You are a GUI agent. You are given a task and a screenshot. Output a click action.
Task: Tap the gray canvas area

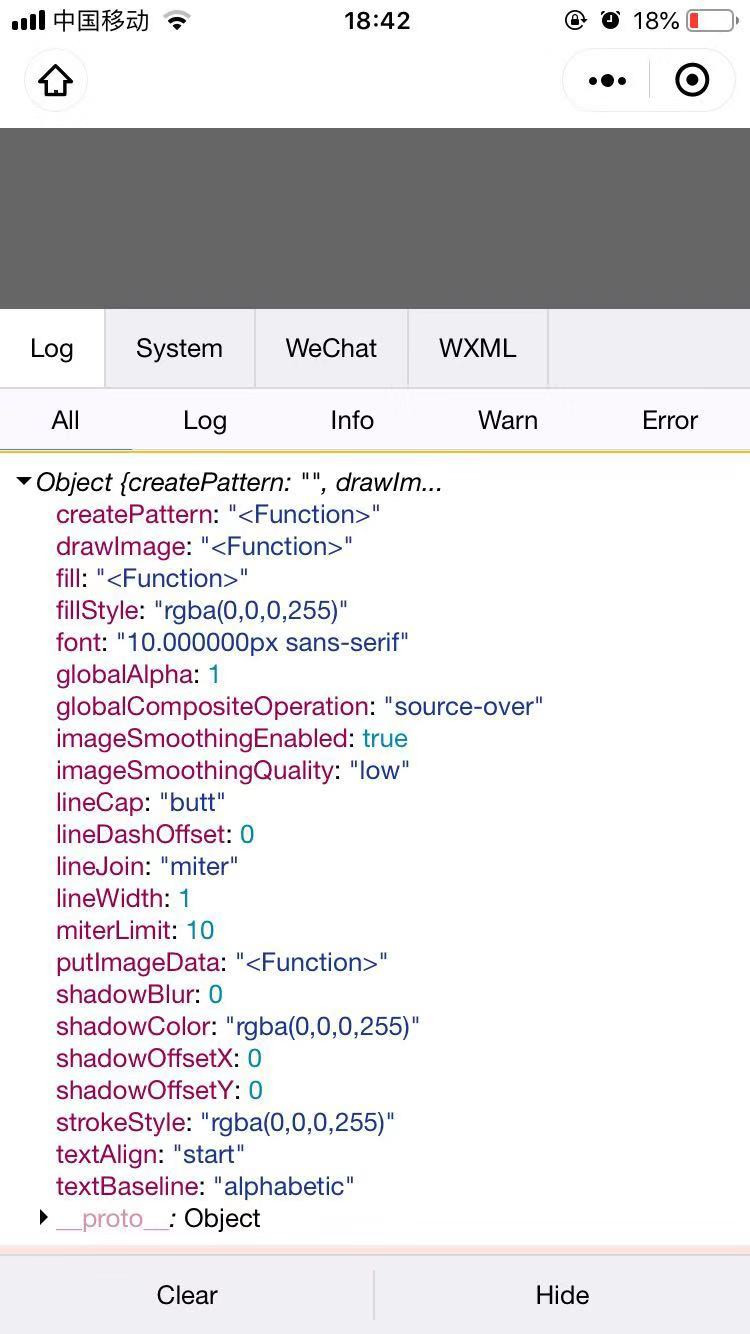[x=375, y=218]
